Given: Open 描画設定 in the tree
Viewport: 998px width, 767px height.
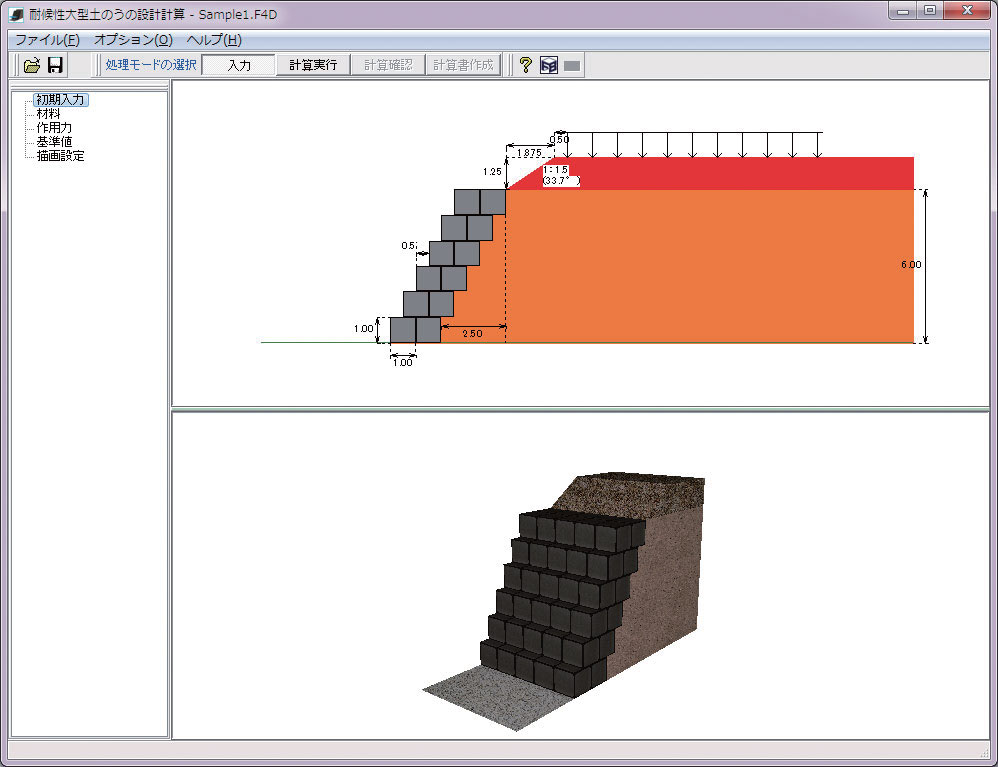Looking at the screenshot, I should click(x=60, y=156).
